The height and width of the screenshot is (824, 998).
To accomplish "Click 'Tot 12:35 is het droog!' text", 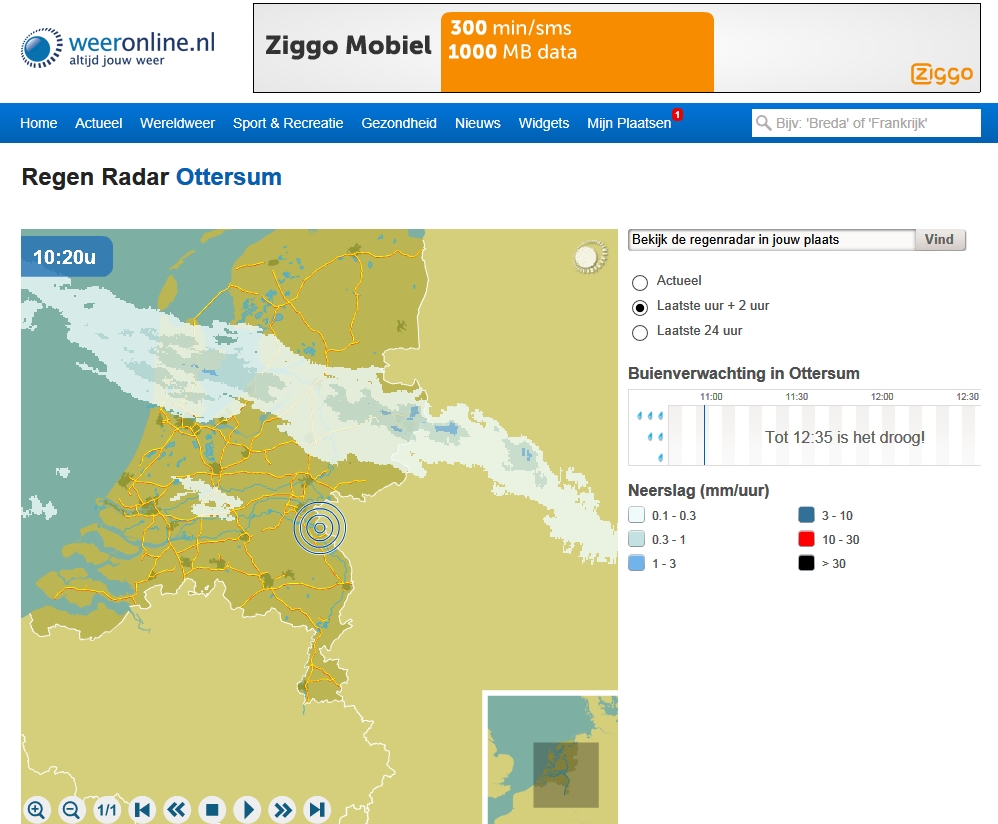I will 845,437.
